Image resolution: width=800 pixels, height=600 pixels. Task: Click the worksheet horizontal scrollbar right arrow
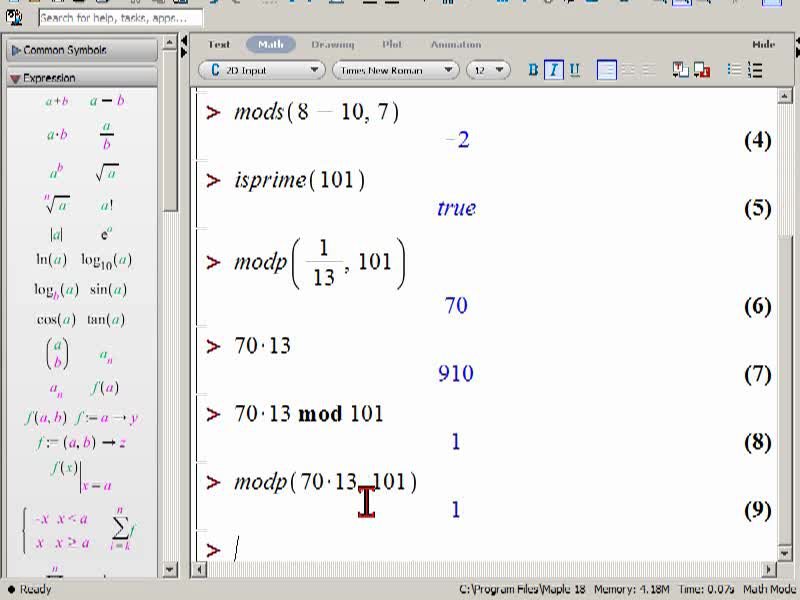tap(768, 569)
